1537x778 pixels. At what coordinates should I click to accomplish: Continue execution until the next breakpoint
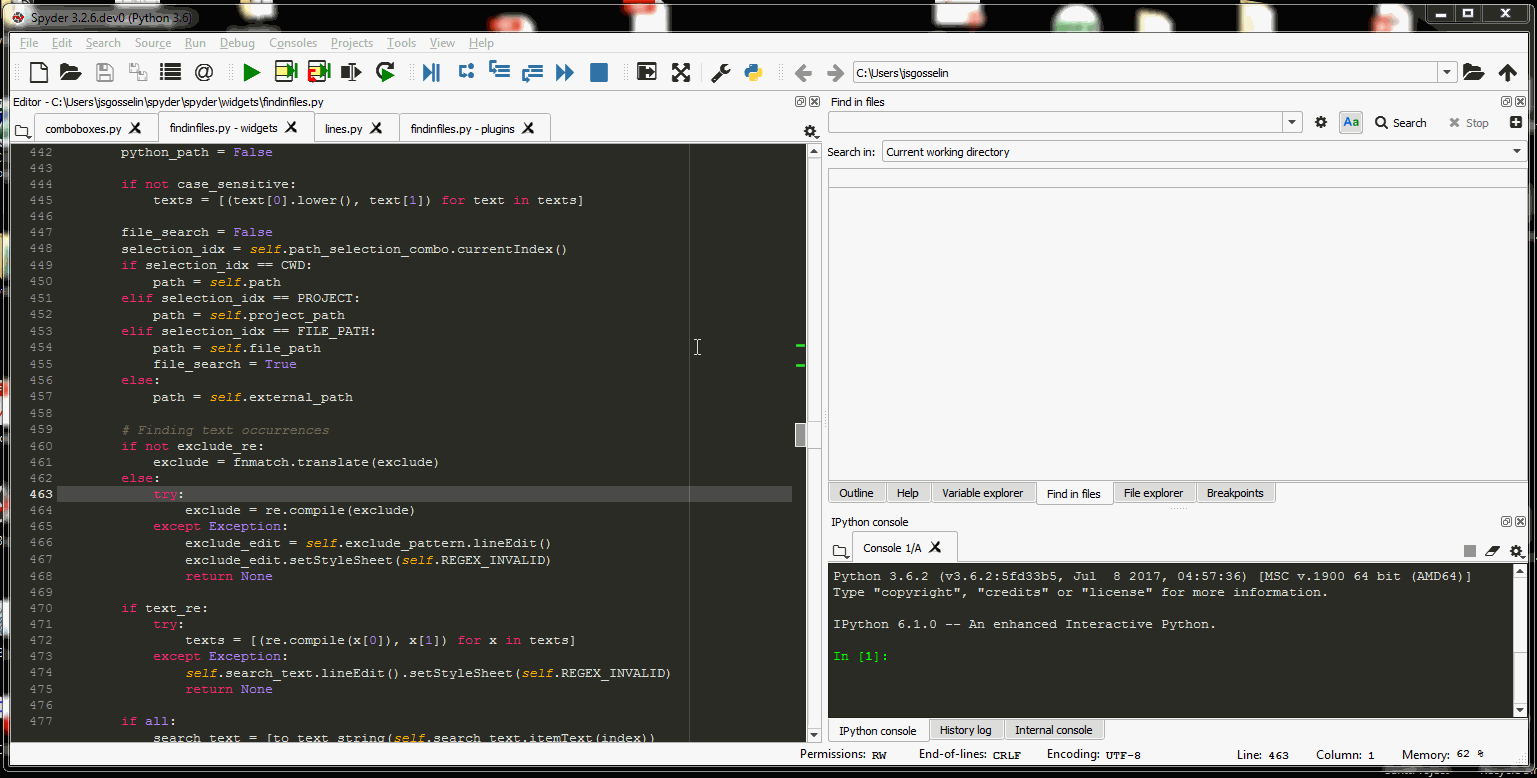coord(565,72)
